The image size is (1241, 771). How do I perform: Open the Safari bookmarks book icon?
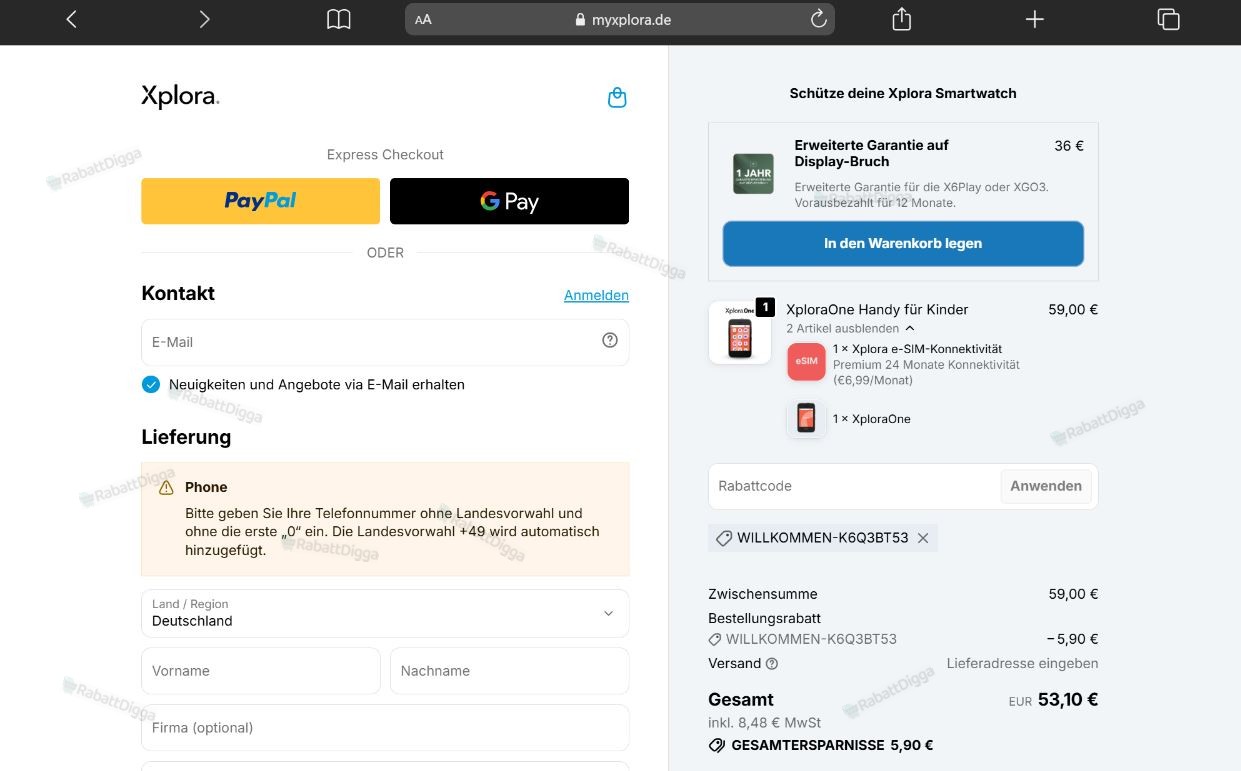(x=339, y=19)
